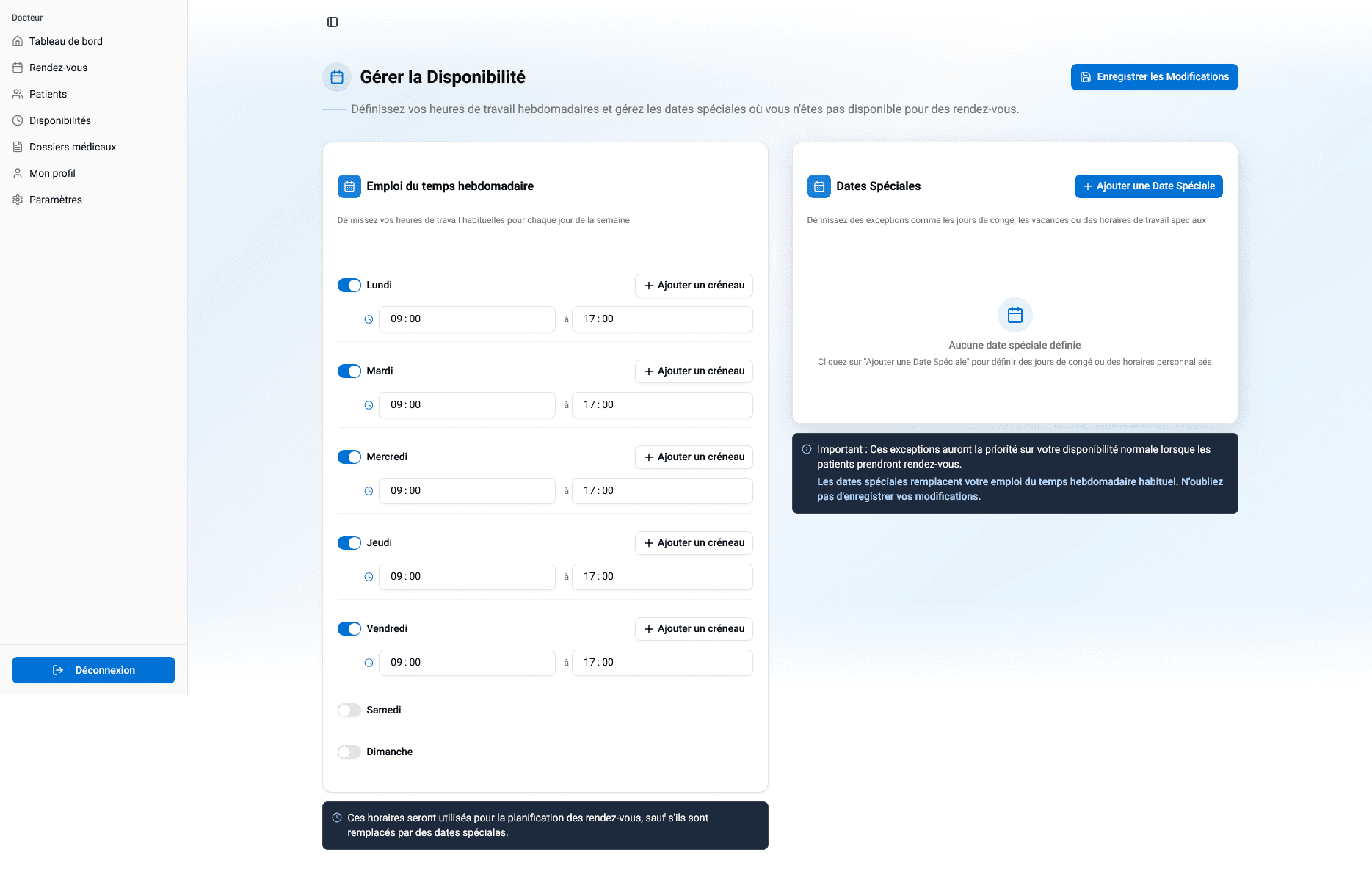Screen dimensions: 1372x891
Task: Click the logout icon on Déconnexion button
Action: click(58, 669)
